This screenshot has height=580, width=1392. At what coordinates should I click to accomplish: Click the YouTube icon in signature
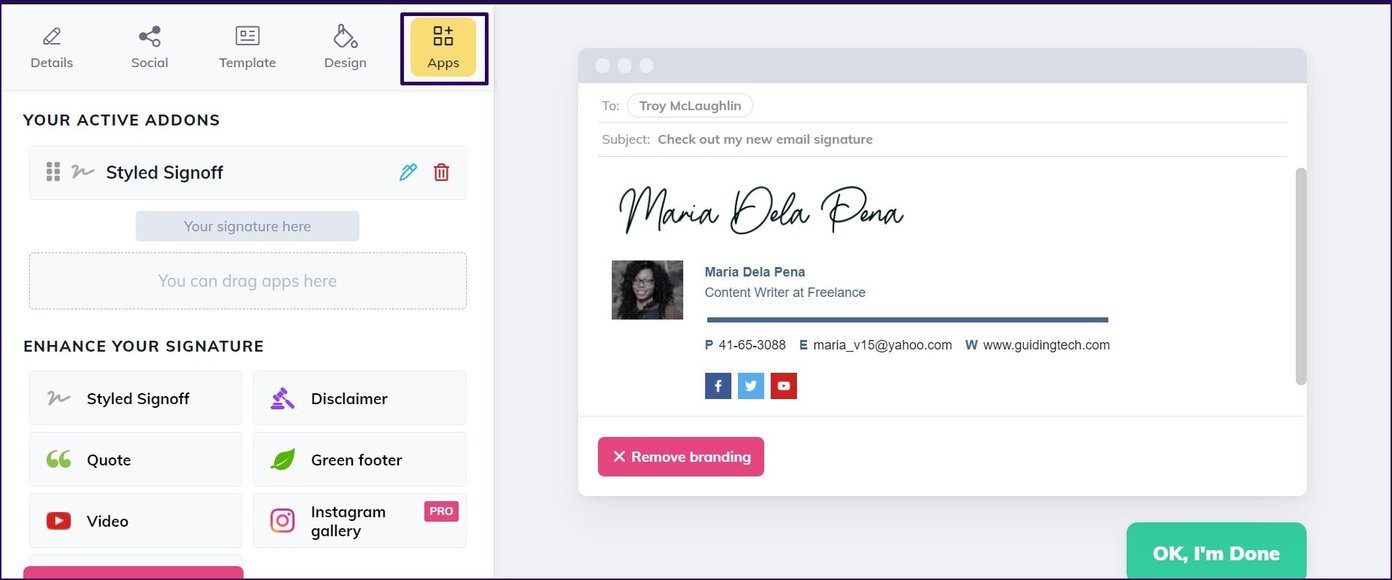(784, 386)
